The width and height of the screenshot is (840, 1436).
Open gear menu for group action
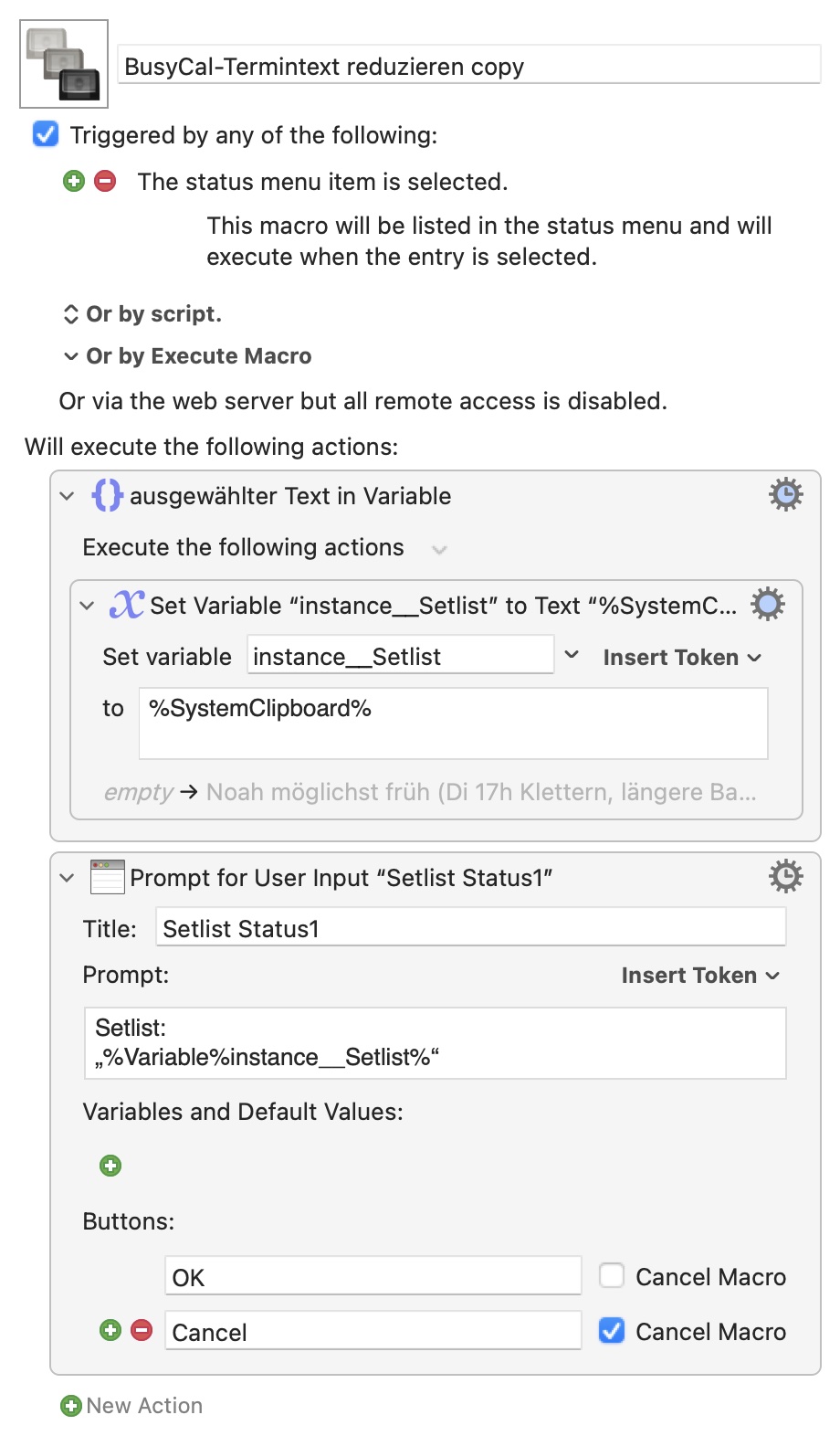(x=785, y=495)
